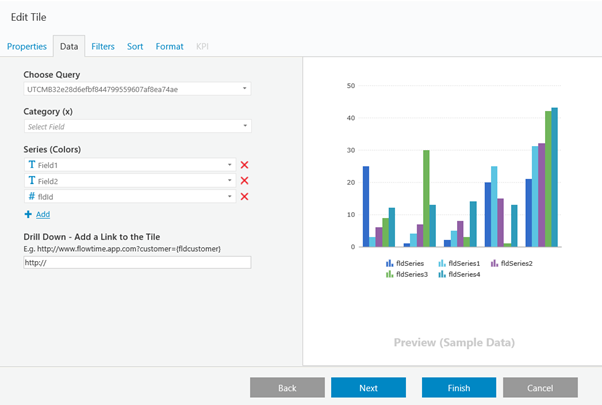Image resolution: width=602 pixels, height=405 pixels.
Task: Click the fldSeries3 legend icon
Action: tap(389, 274)
